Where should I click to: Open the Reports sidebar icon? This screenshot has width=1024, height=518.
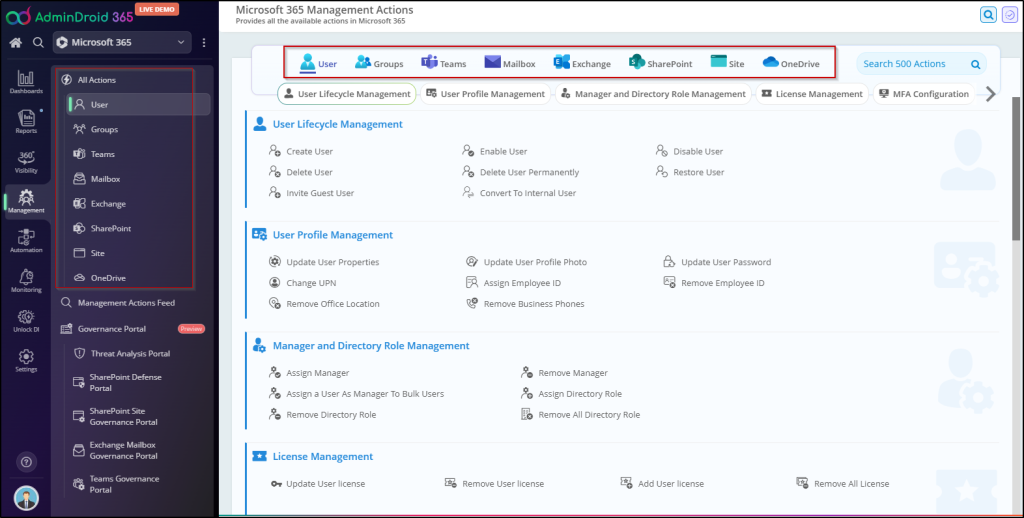(x=26, y=121)
